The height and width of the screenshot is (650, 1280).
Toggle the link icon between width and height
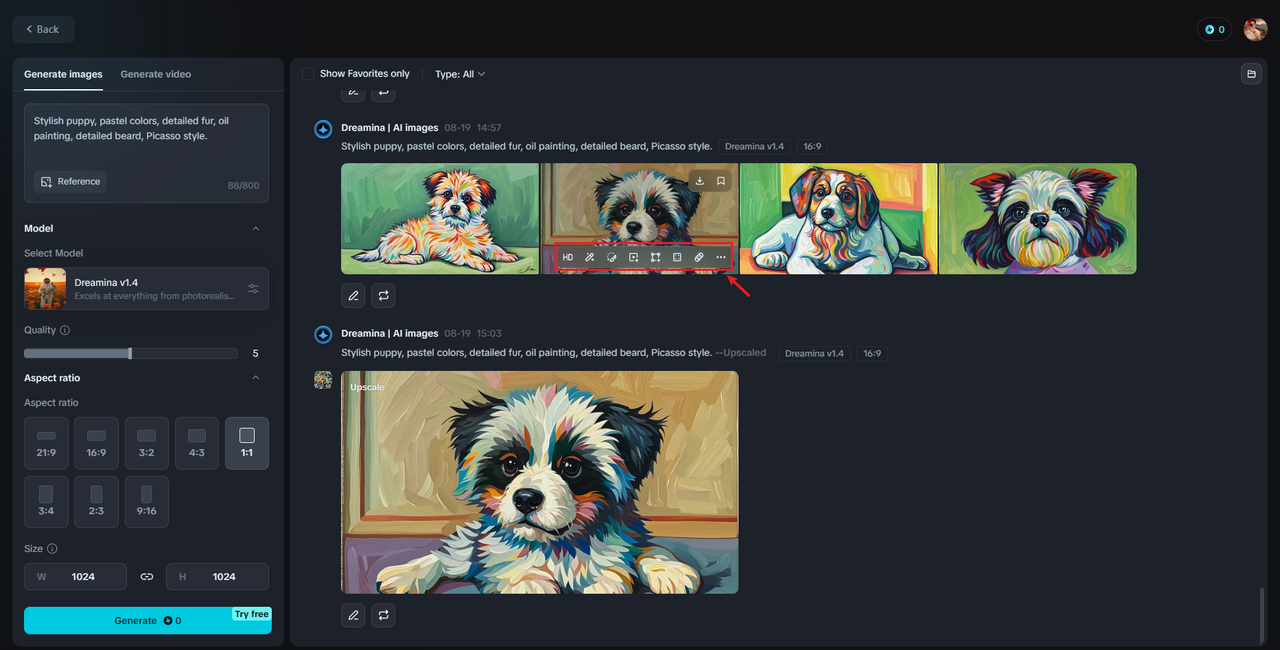click(147, 577)
